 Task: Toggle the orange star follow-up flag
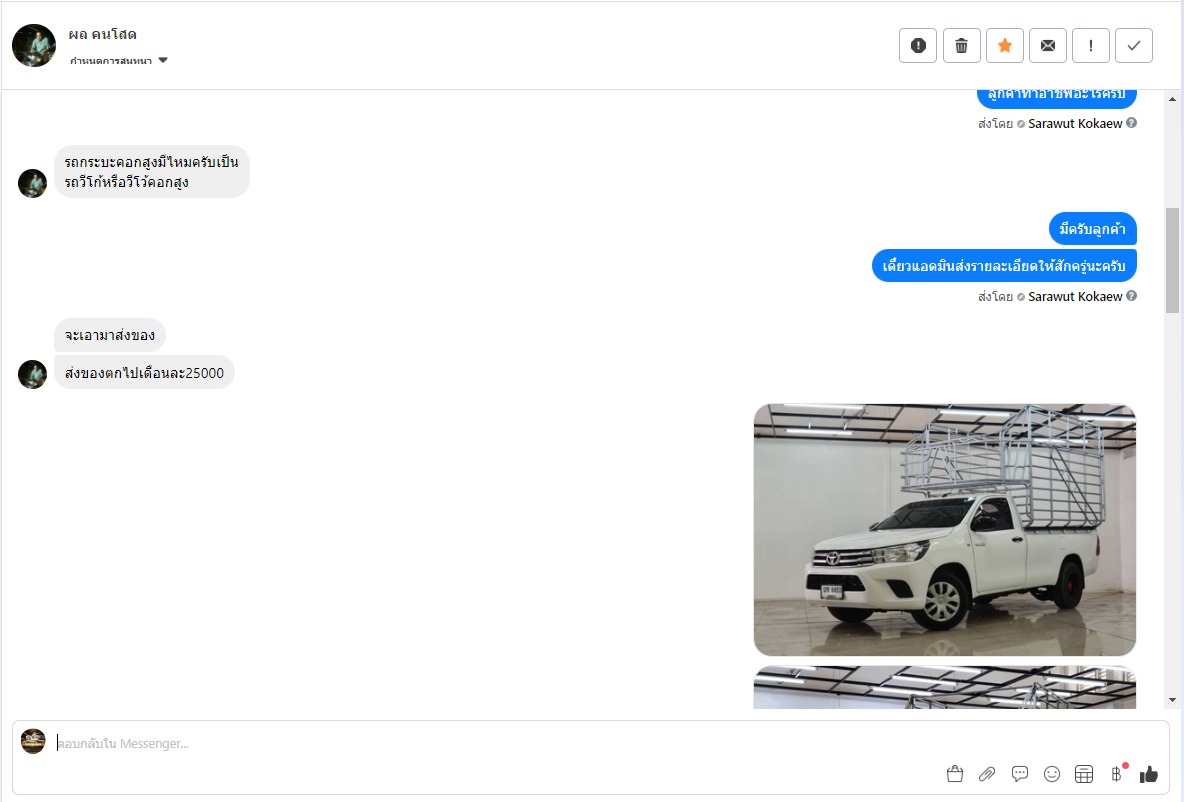(x=1004, y=45)
